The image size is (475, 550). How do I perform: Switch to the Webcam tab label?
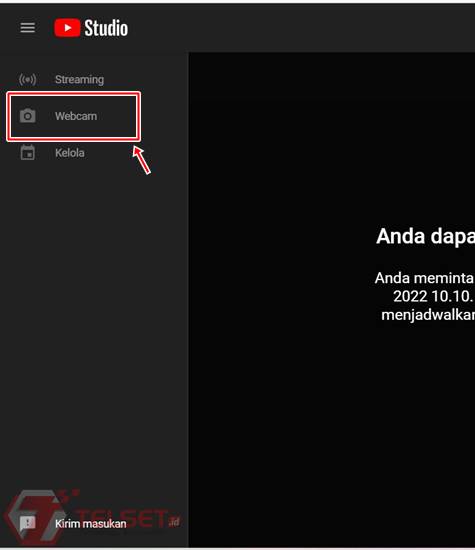coord(76,116)
